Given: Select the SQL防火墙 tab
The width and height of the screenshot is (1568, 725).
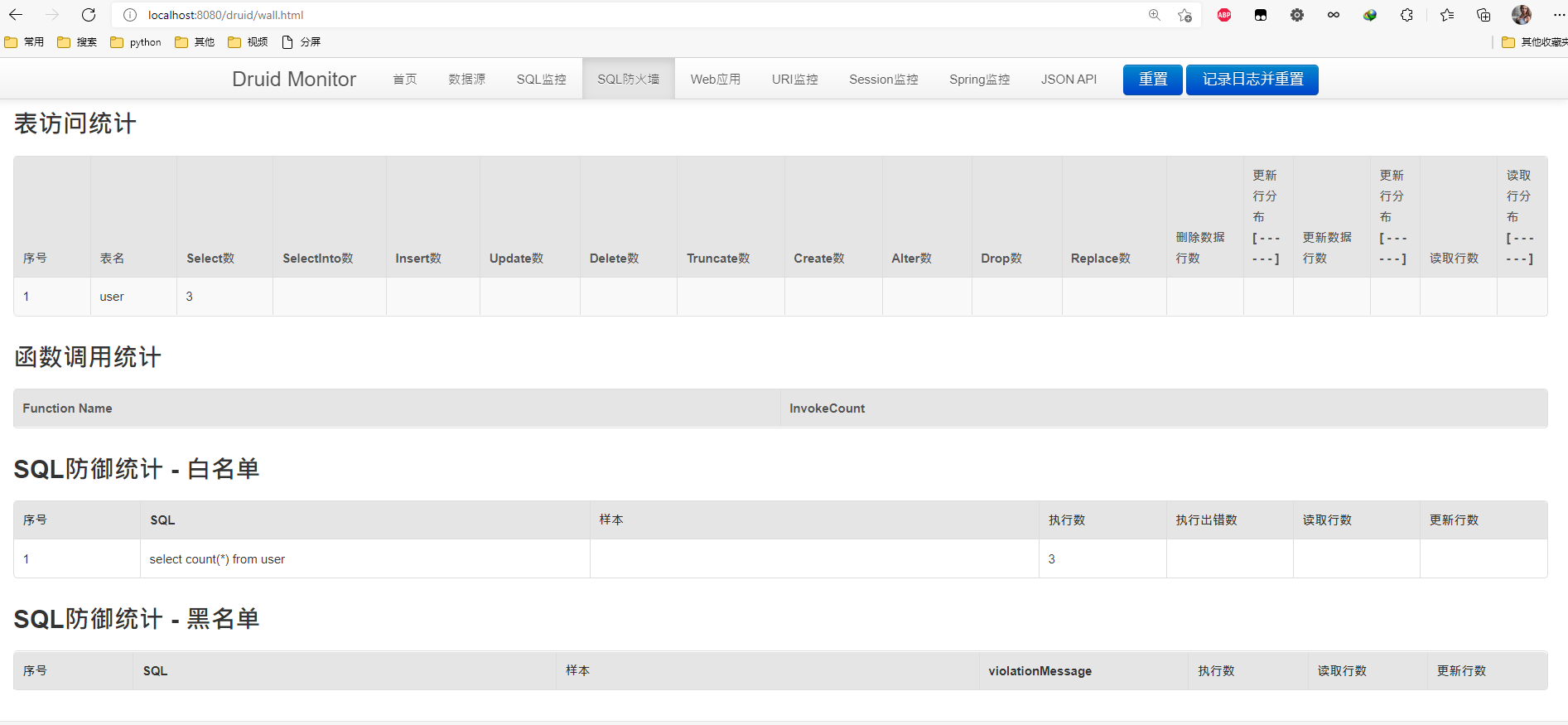Looking at the screenshot, I should [629, 80].
